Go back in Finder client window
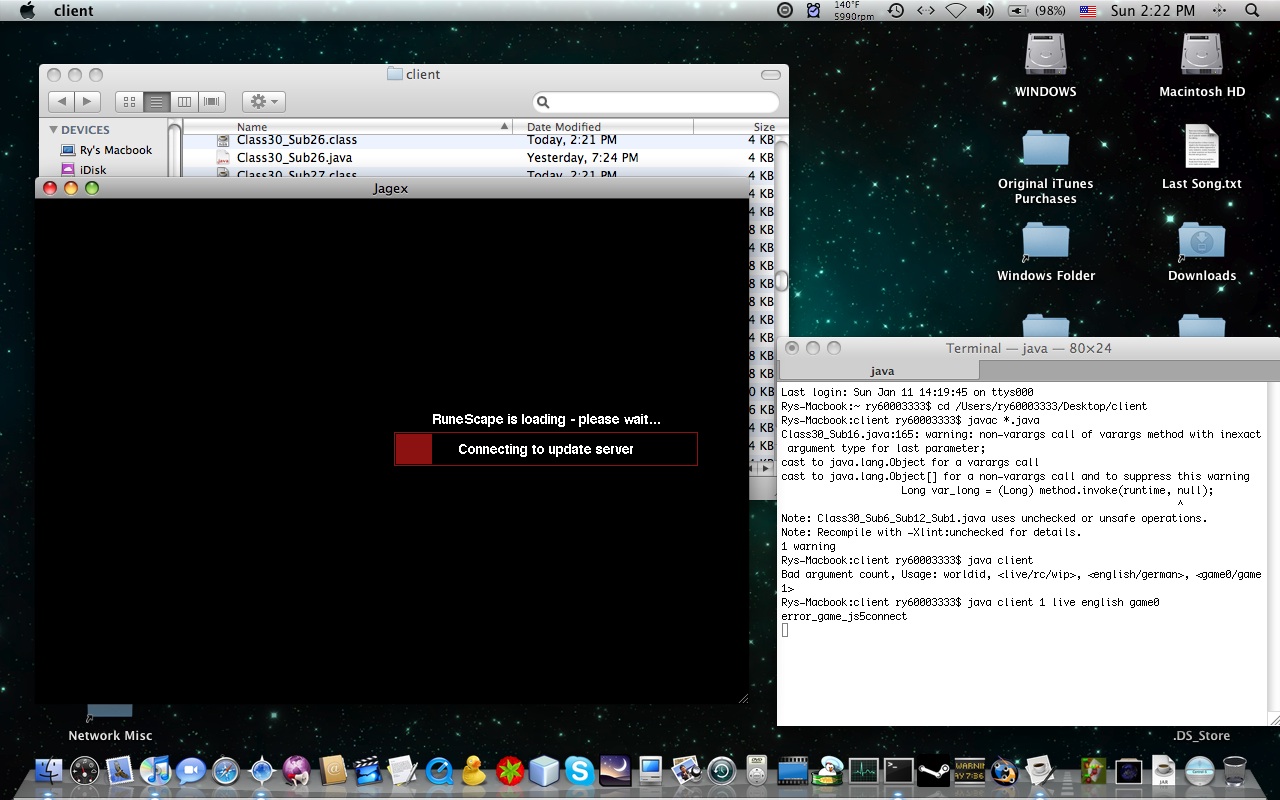Screen dimensions: 1280x800 tap(62, 101)
